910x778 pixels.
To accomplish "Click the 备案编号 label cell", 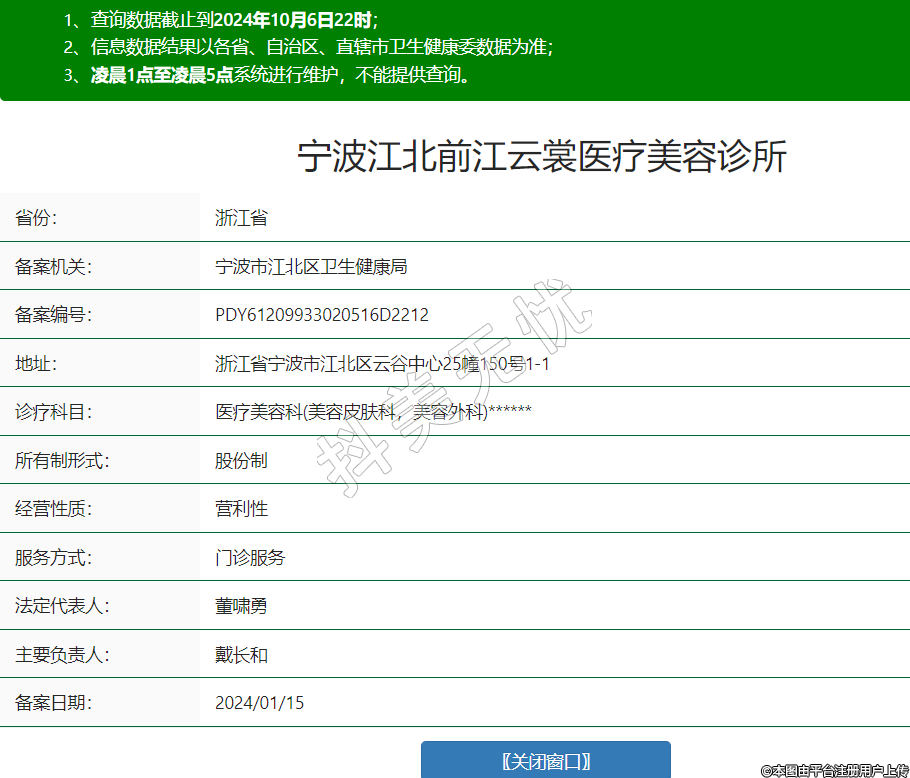I will pyautogui.click(x=53, y=315).
